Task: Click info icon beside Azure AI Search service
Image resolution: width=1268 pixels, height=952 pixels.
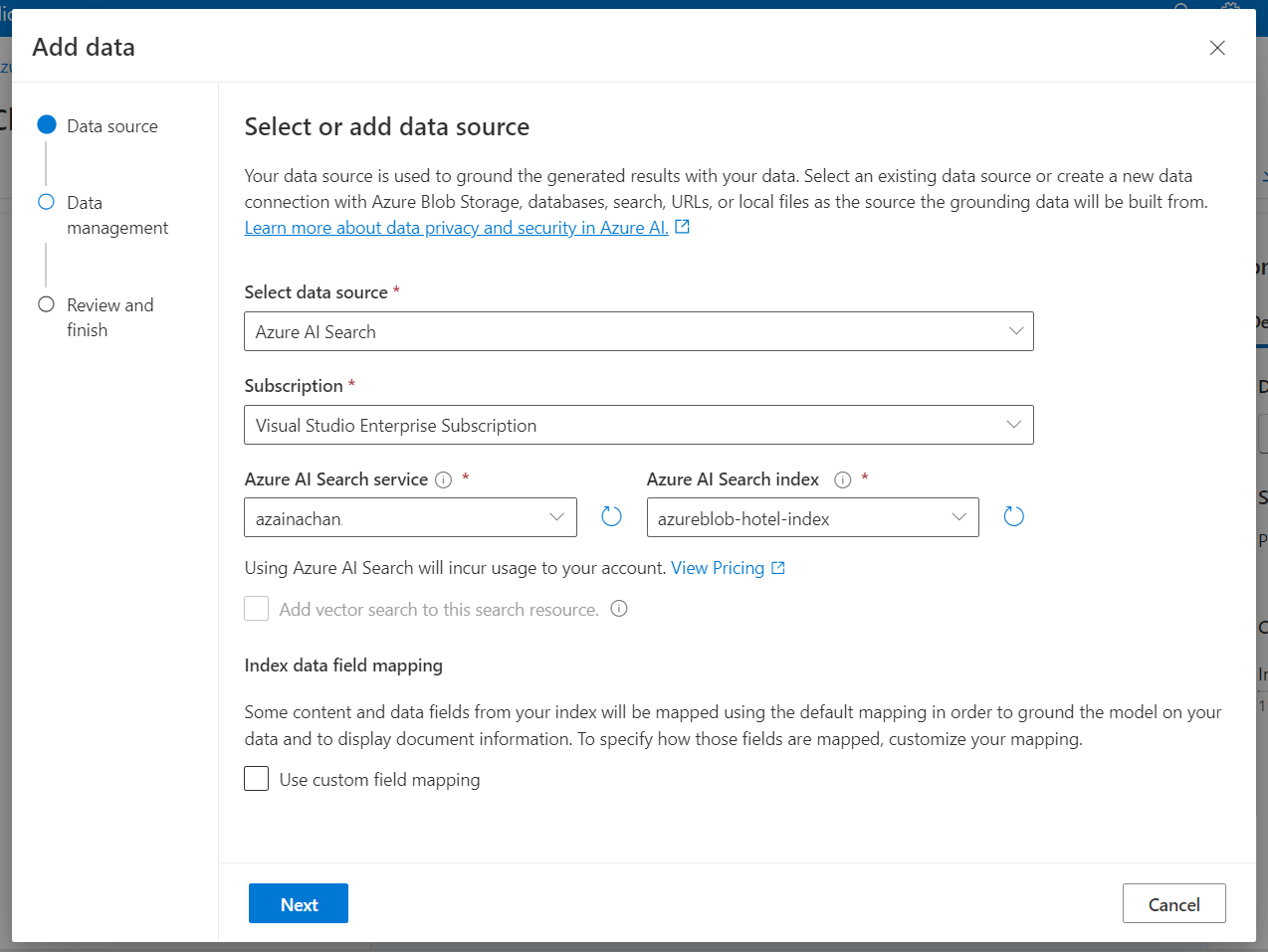Action: pos(444,480)
